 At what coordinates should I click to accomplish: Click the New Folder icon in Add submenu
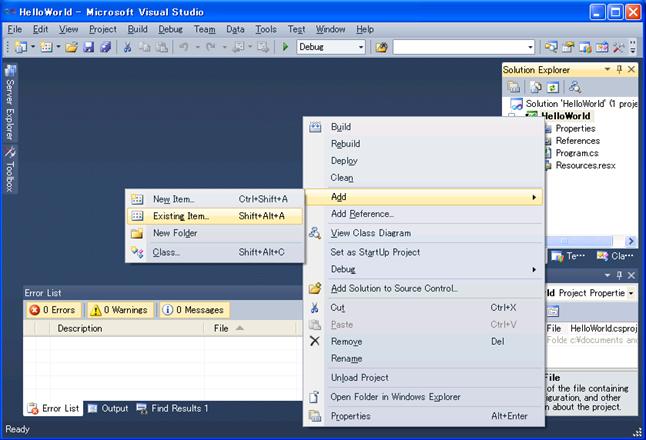(x=137, y=233)
